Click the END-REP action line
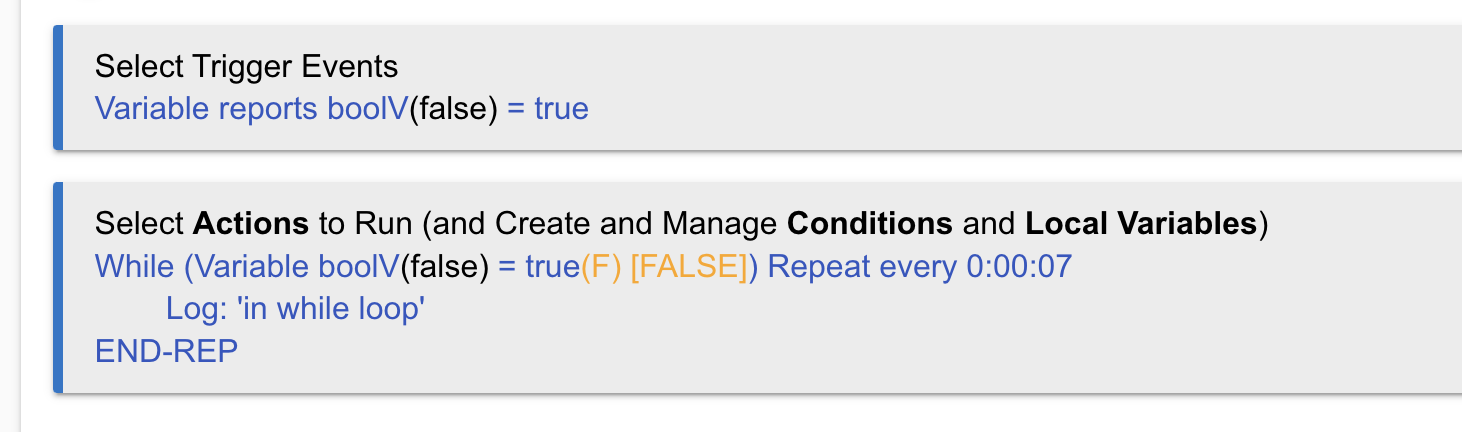The height and width of the screenshot is (432, 1462). (x=166, y=351)
